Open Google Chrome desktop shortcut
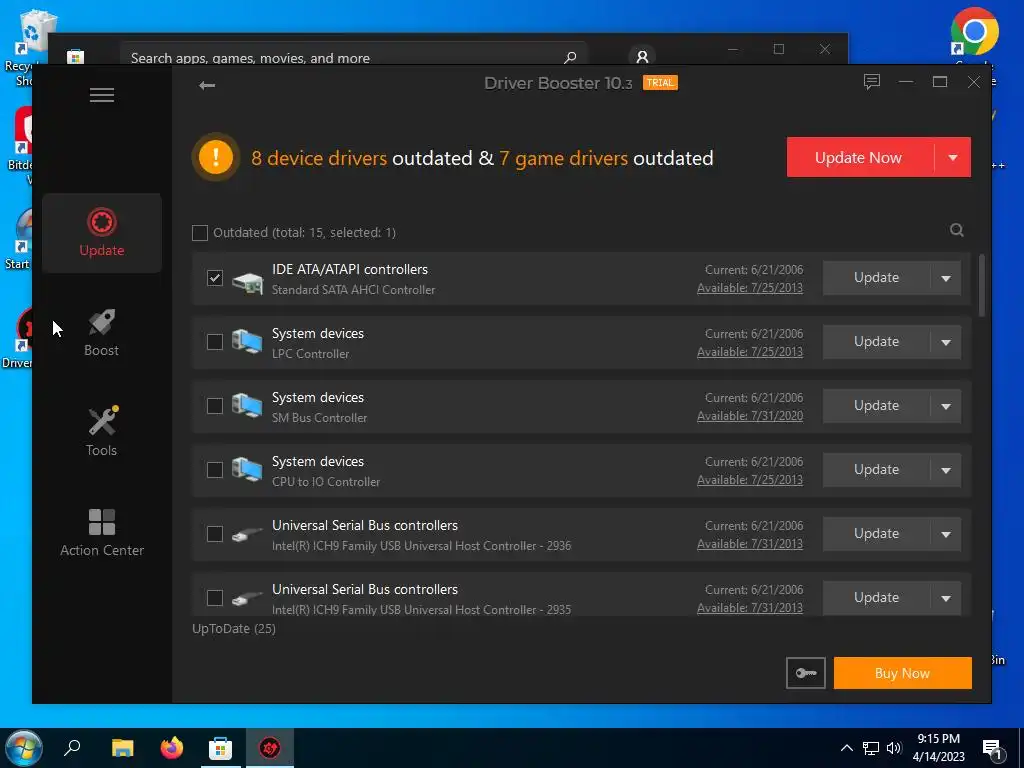Image resolution: width=1024 pixels, height=768 pixels. click(974, 33)
